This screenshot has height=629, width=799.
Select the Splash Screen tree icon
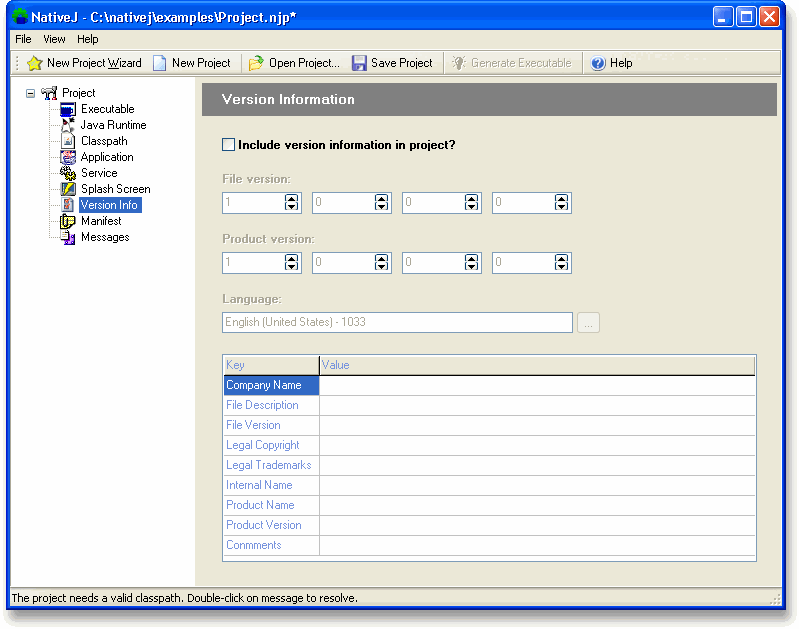pos(68,189)
